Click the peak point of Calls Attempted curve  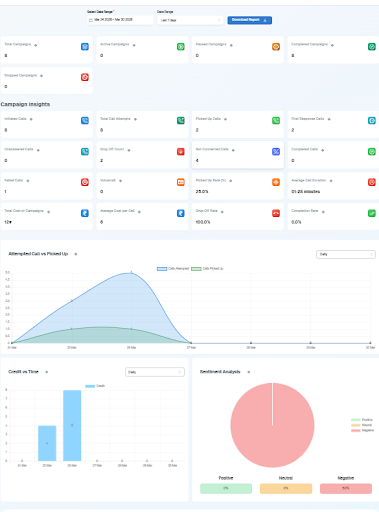coord(131,273)
